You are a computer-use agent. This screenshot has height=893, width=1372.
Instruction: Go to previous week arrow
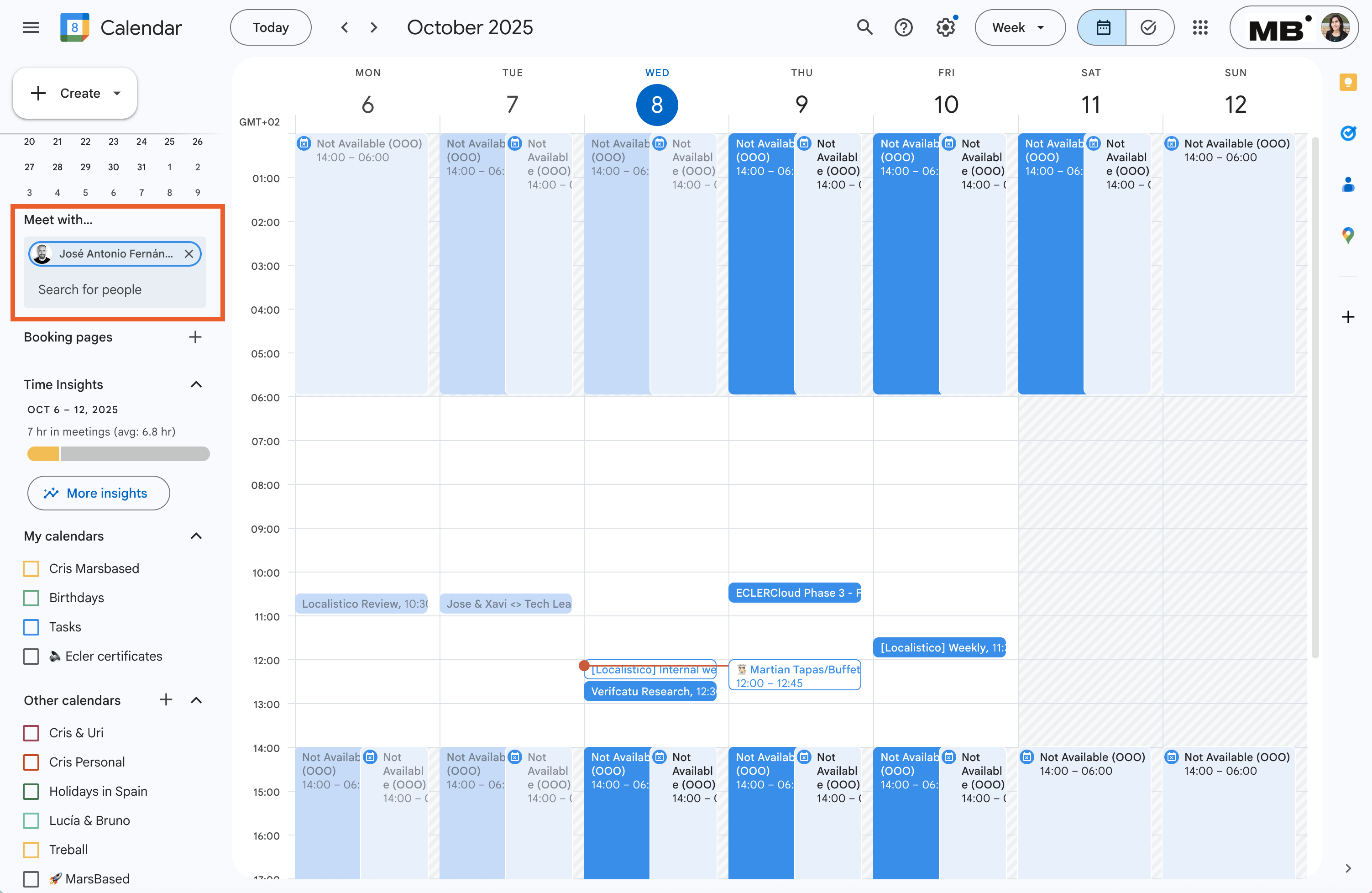click(x=344, y=27)
